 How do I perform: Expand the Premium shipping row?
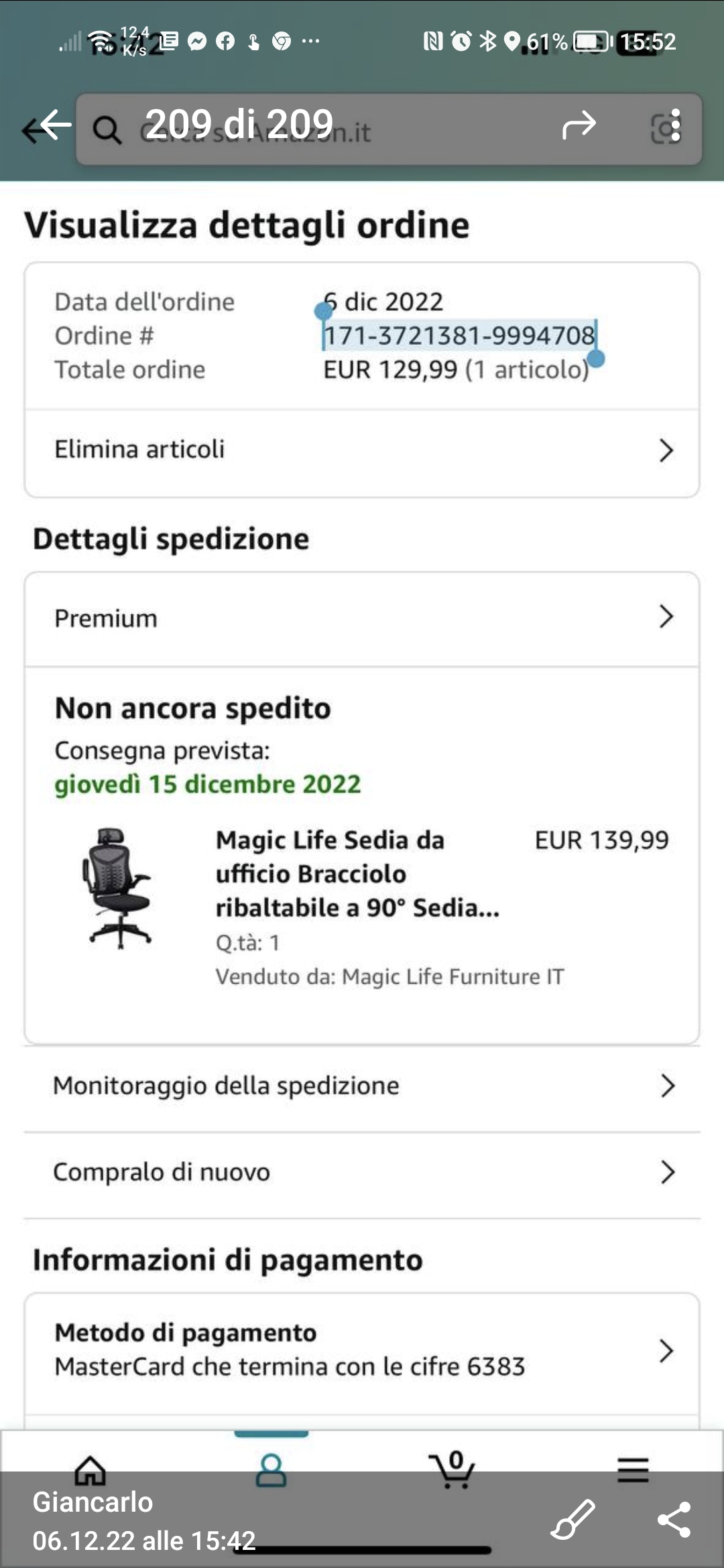point(362,618)
